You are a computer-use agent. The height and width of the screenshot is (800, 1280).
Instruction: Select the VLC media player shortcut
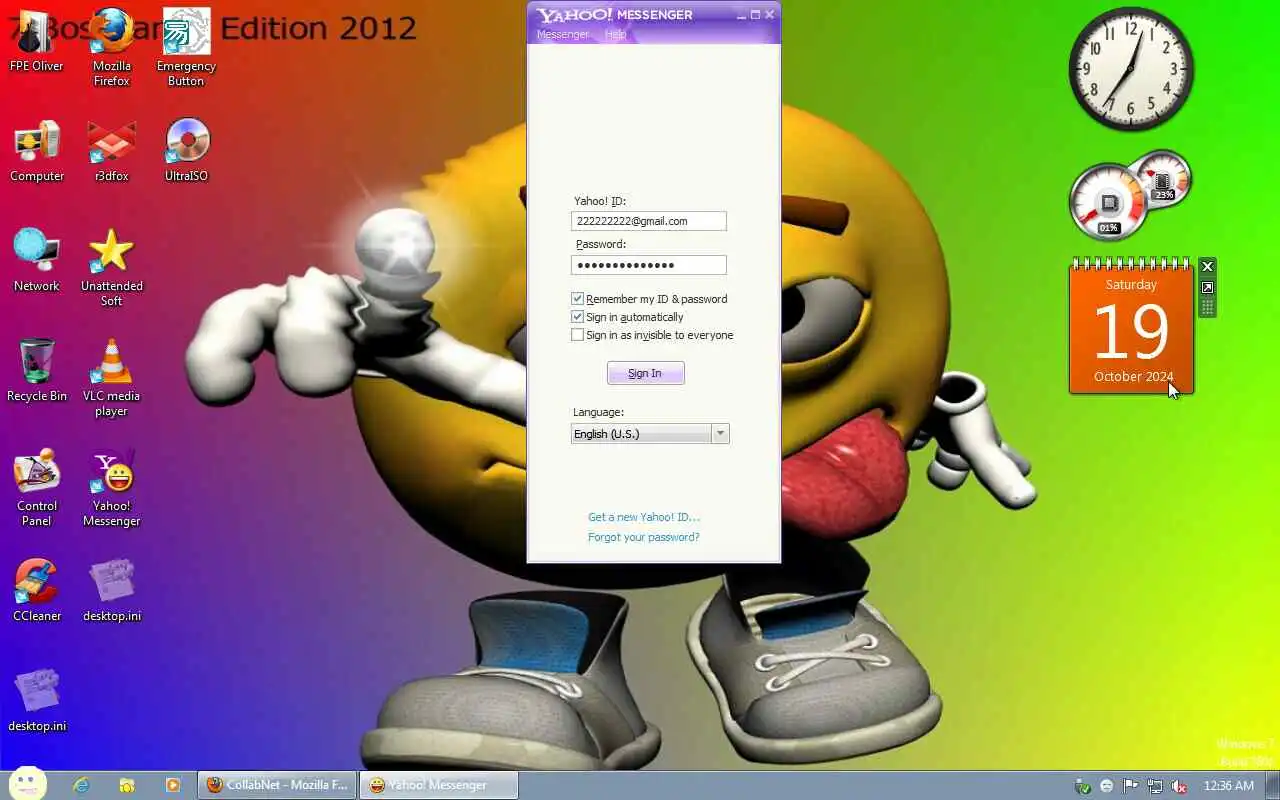111,378
